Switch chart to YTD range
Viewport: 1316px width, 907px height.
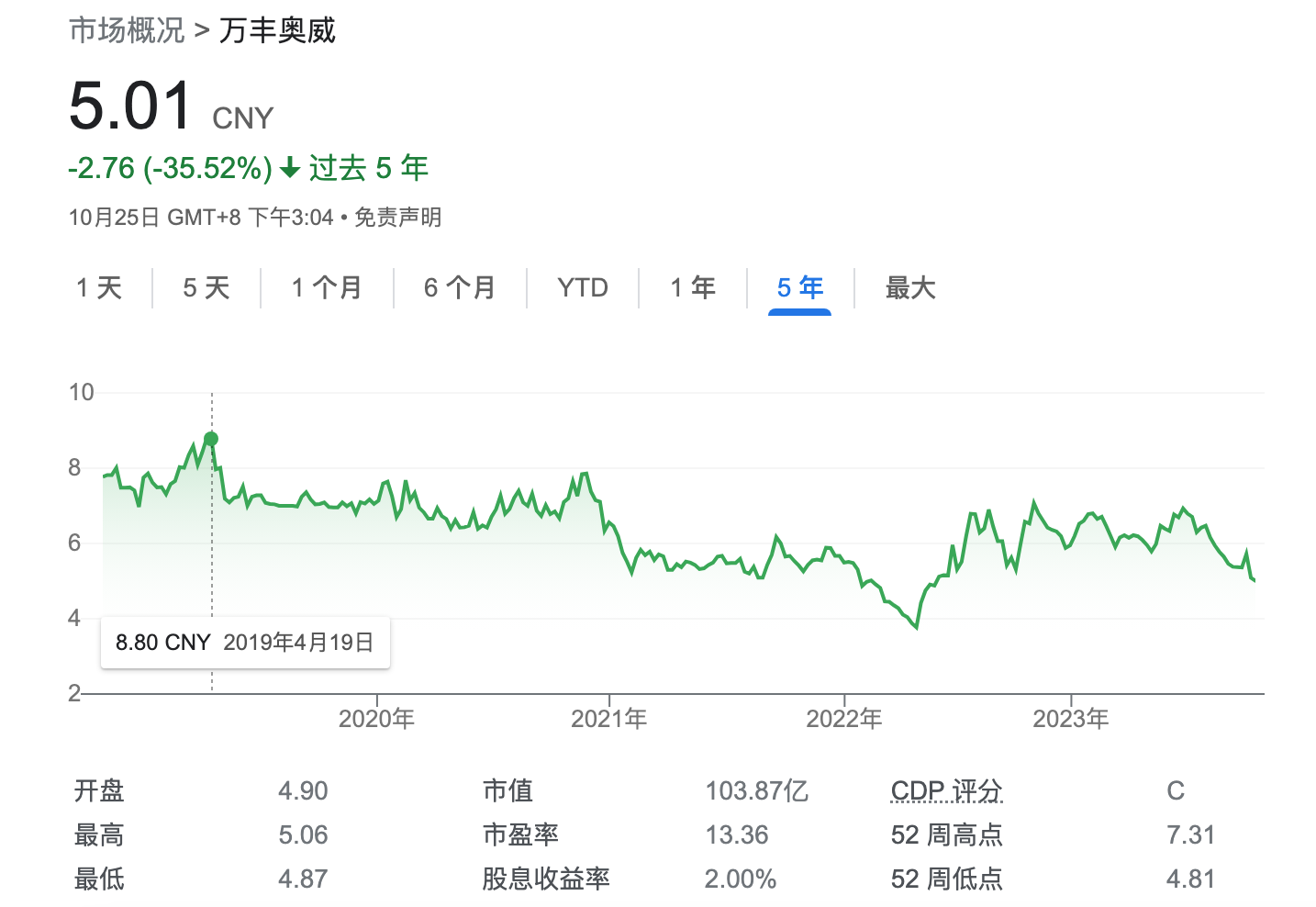click(583, 288)
